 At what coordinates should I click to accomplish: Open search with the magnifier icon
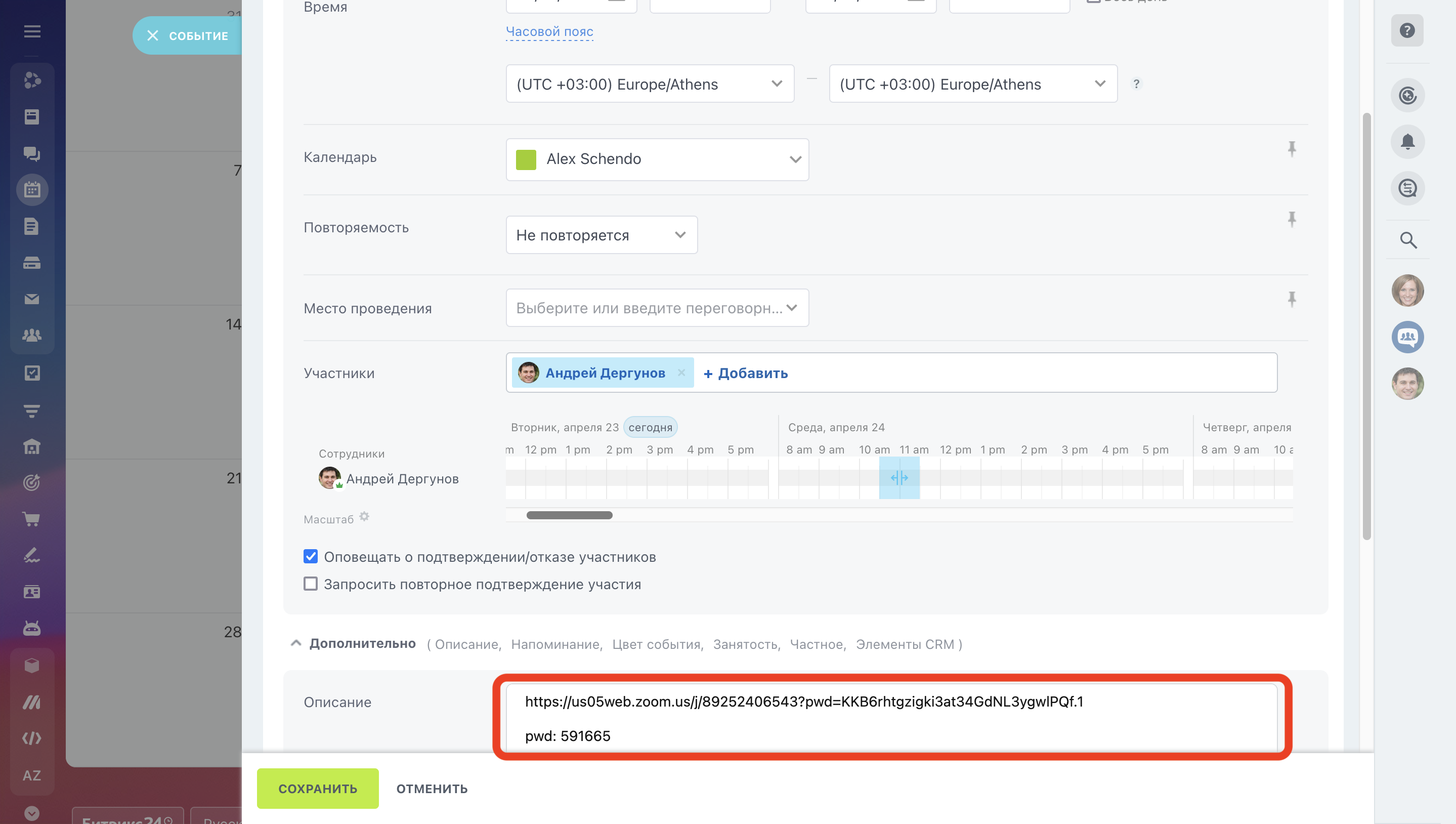(1408, 240)
